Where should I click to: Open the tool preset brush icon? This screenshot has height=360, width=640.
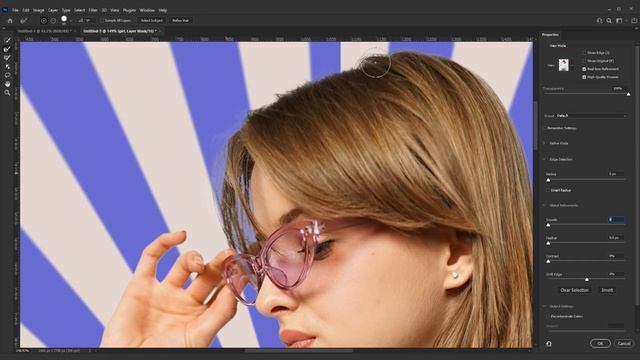pos(24,20)
